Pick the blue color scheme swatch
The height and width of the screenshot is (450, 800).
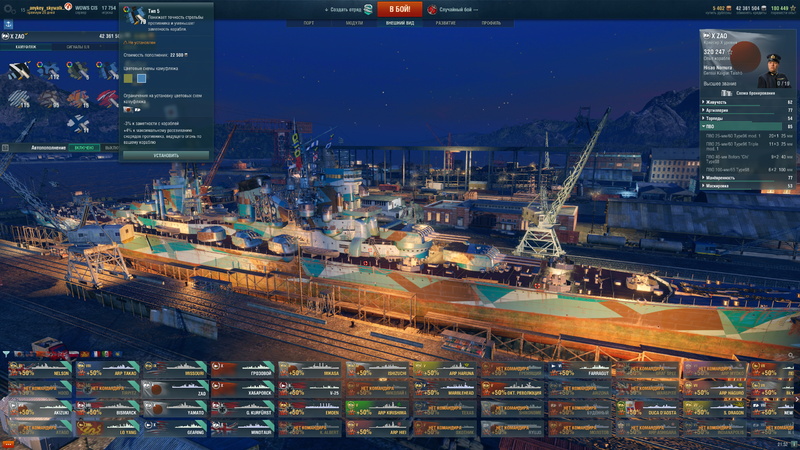(141, 78)
